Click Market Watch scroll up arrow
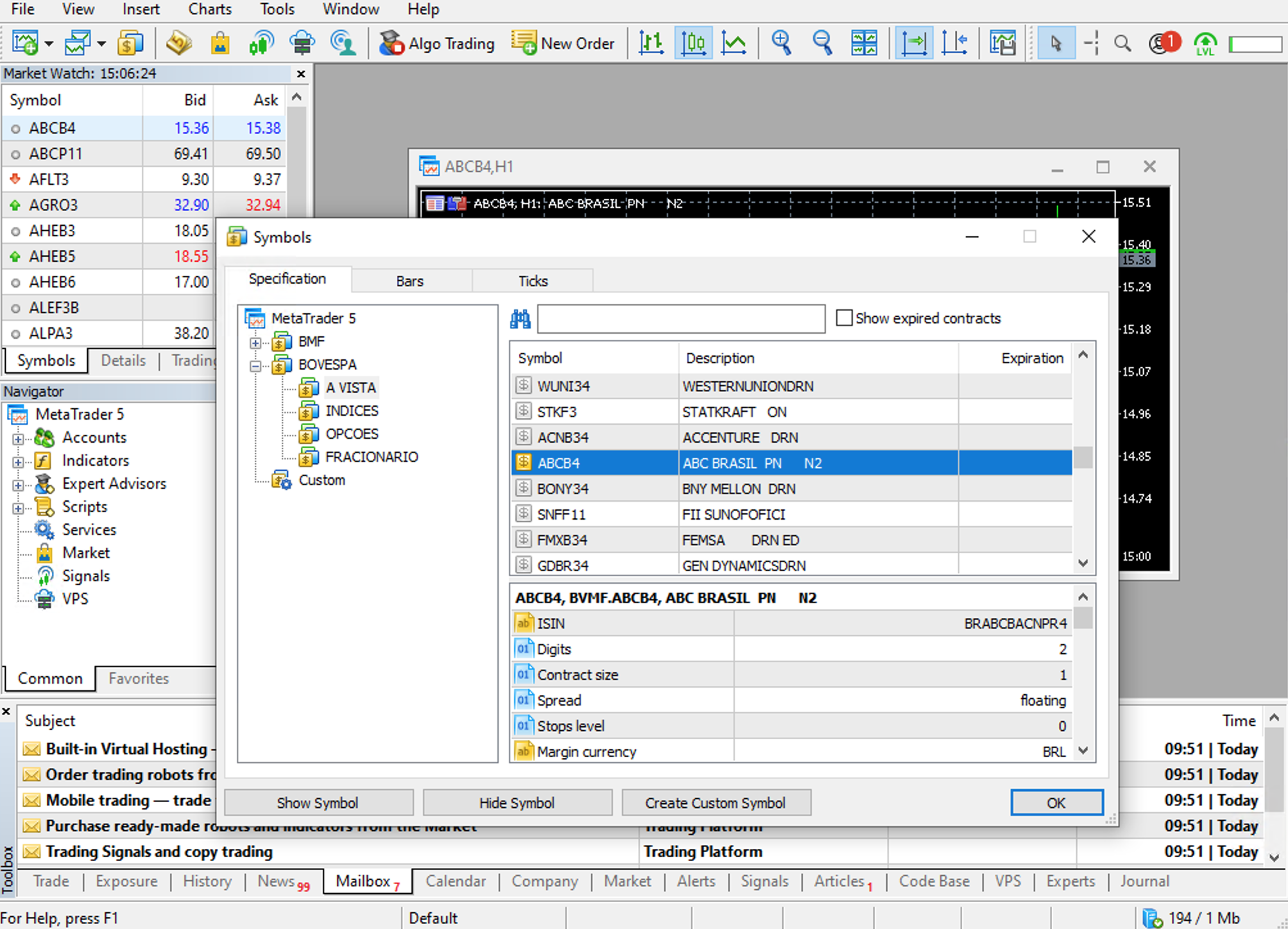 tap(296, 98)
